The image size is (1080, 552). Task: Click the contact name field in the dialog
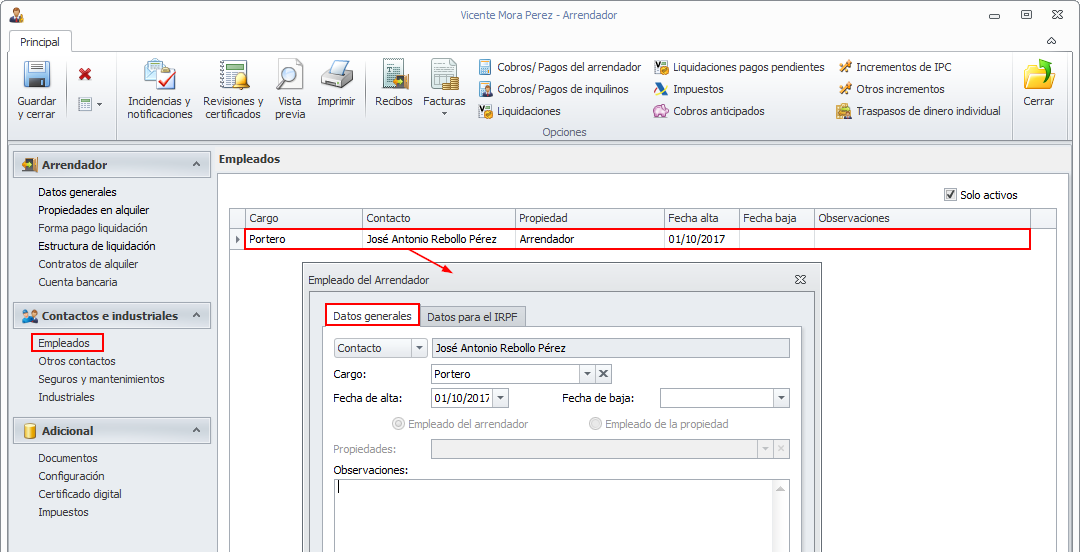[x=610, y=349]
